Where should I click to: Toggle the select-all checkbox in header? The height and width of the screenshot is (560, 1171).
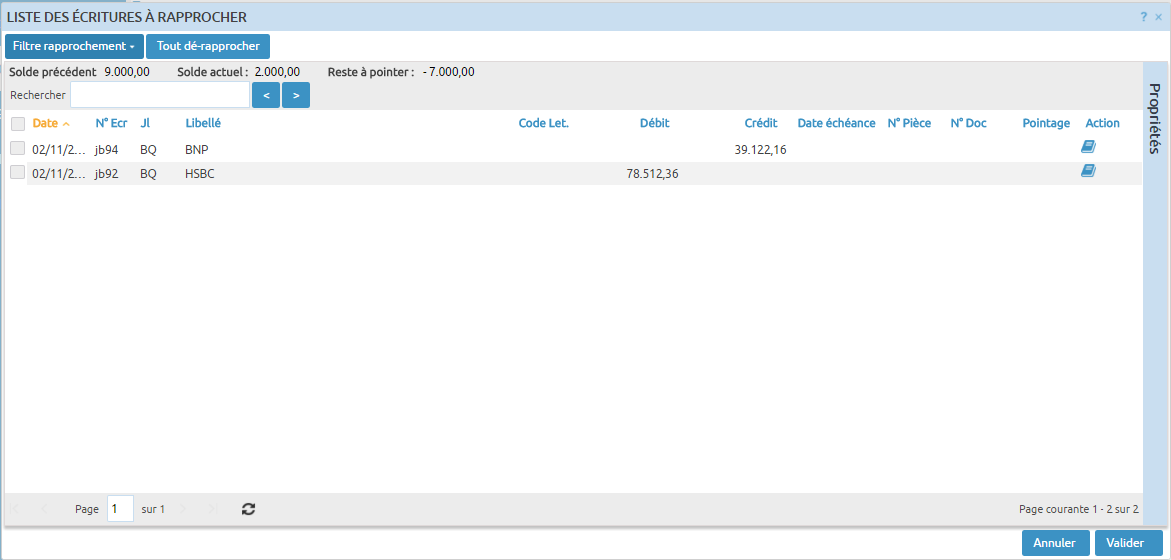click(x=18, y=124)
